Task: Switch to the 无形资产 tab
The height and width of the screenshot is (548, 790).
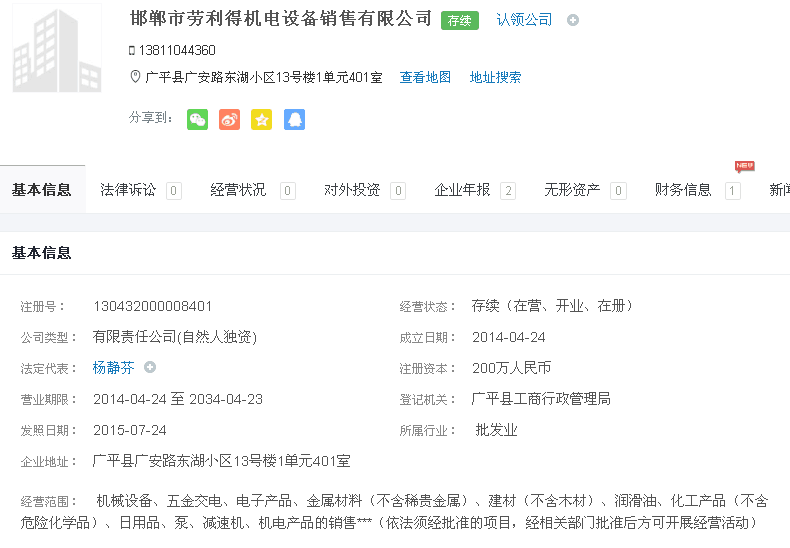Action: 572,190
